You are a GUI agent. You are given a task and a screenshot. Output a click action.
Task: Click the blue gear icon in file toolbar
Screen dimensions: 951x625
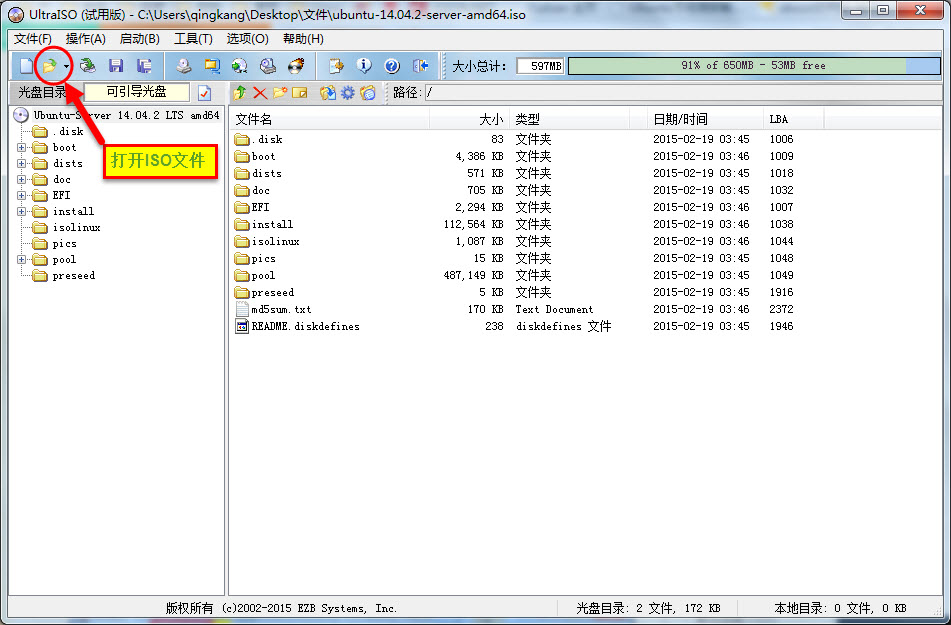coord(348,93)
